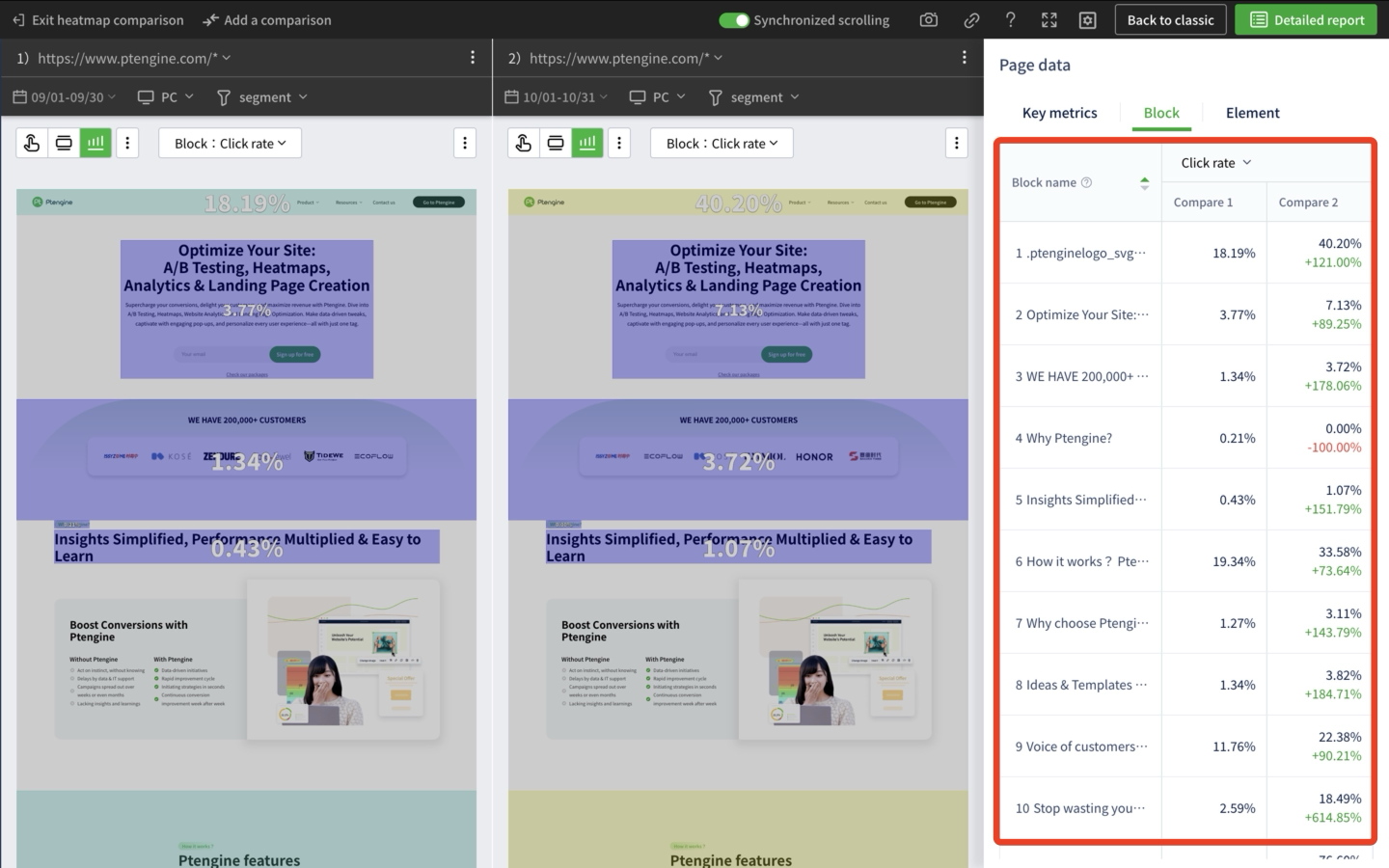
Task: Open more options menu in panel 1 header
Action: coord(473,58)
